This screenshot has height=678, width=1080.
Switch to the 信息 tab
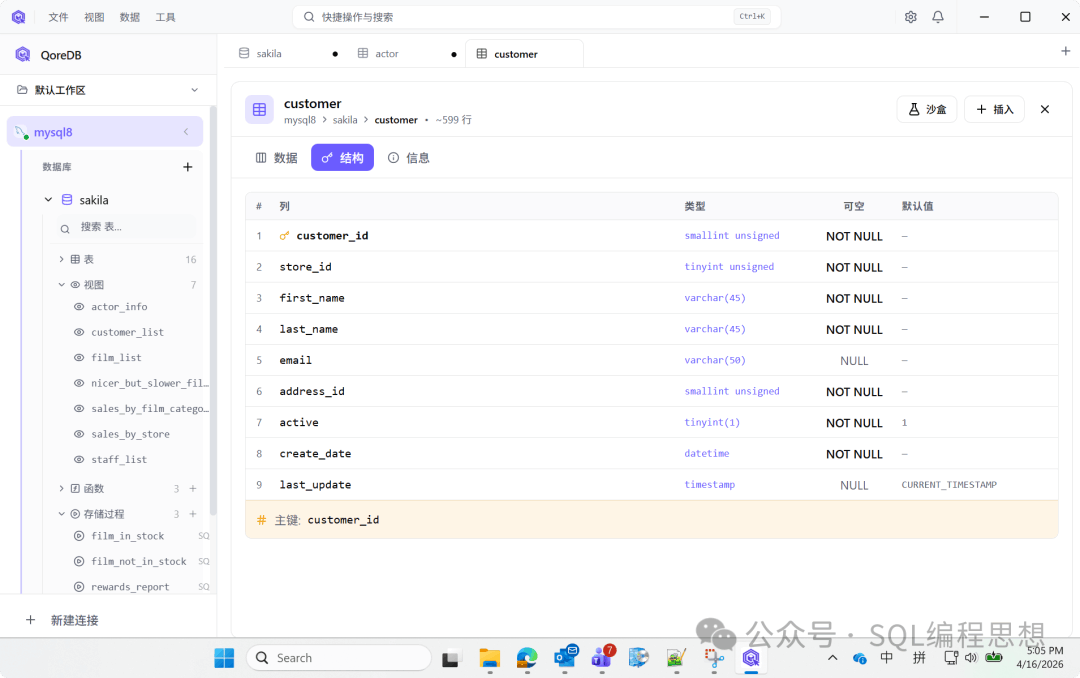coord(408,158)
